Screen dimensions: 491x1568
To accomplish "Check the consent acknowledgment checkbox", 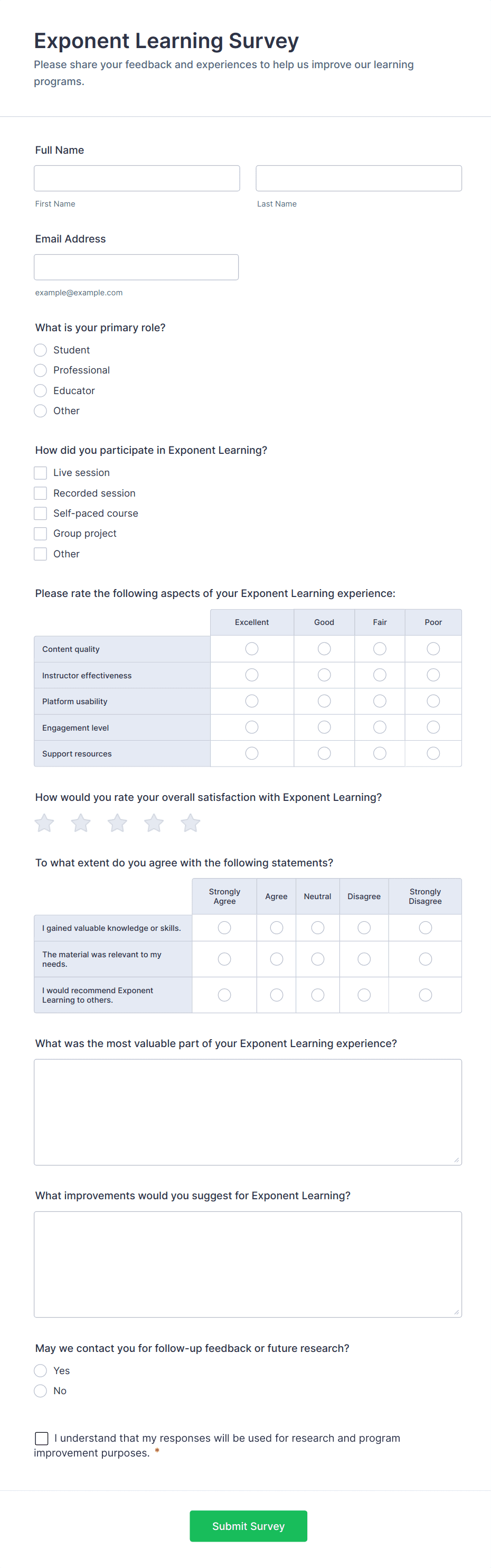I will 41,1438.
